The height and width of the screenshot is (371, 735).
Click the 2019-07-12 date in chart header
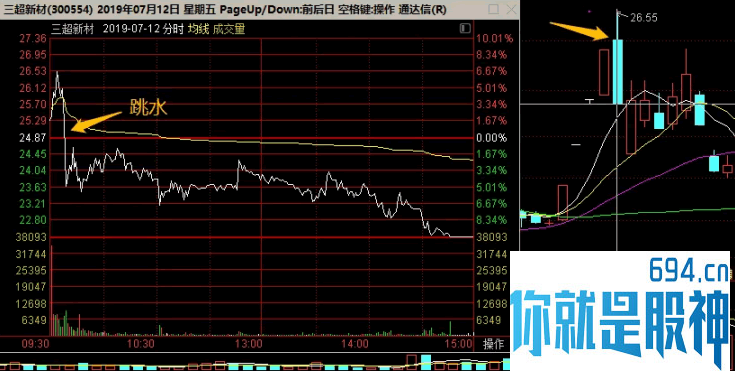point(131,29)
